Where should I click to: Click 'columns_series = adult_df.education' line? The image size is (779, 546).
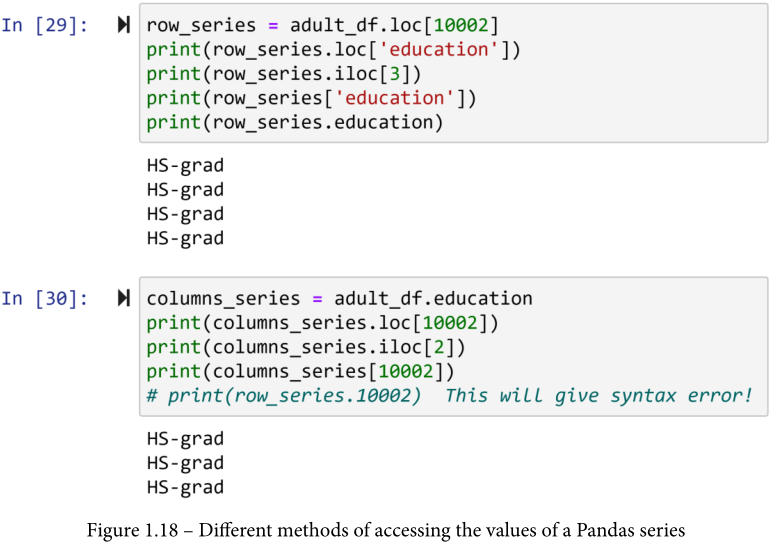click(339, 298)
